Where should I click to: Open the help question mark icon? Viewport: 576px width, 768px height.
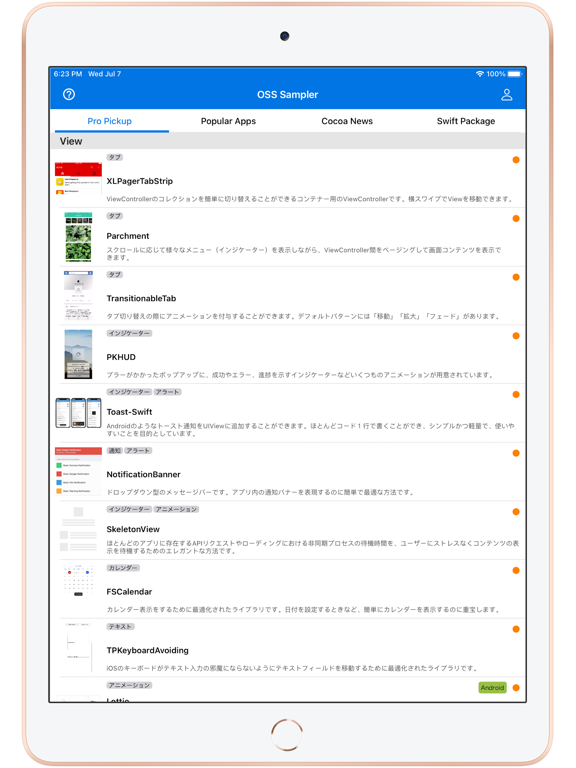[x=69, y=94]
